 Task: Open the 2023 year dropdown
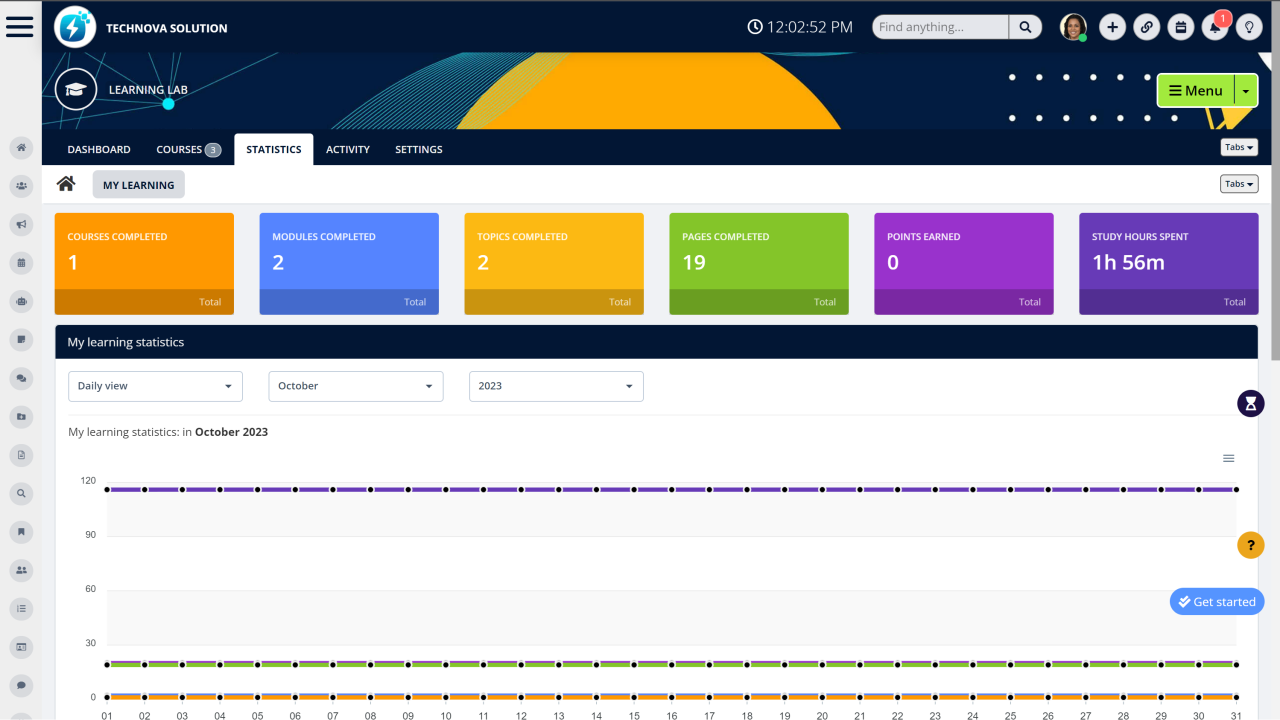click(556, 386)
